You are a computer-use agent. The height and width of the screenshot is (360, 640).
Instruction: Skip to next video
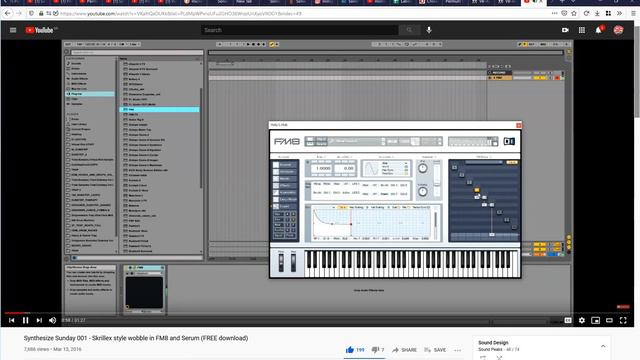click(39, 320)
